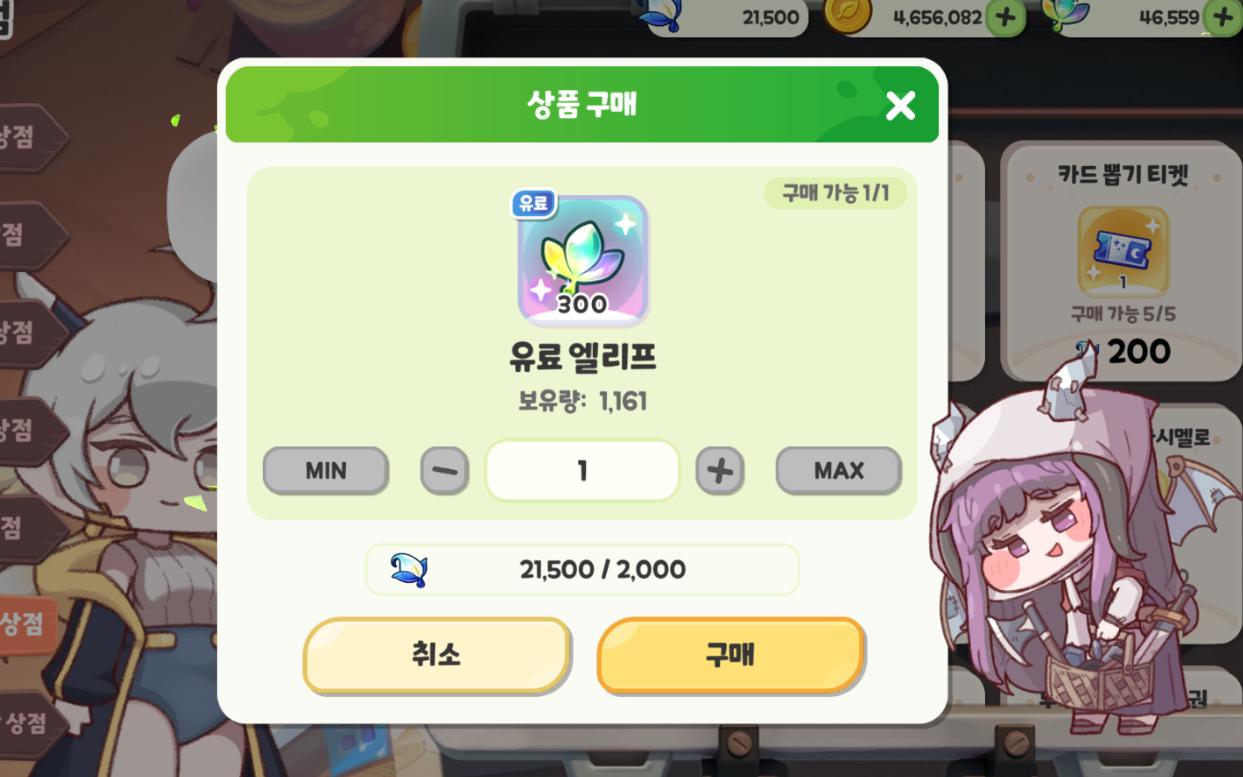The image size is (1243, 777).
Task: Decrease quantity with the minus button
Action: pyautogui.click(x=444, y=471)
